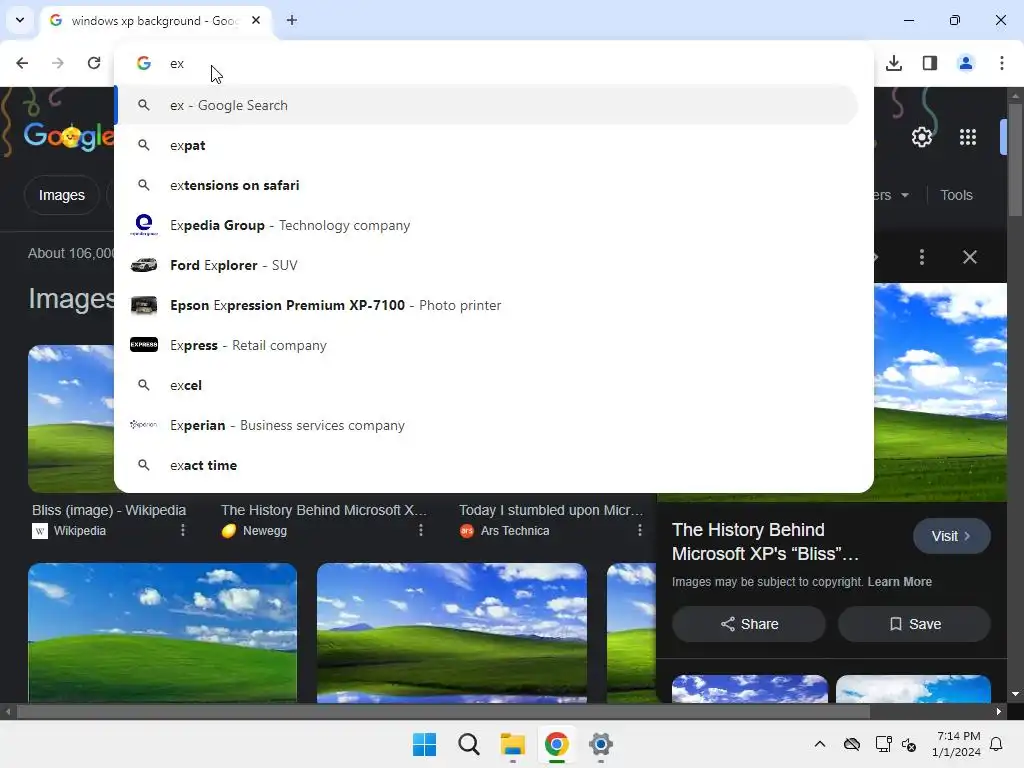Open a new tab with the plus icon

pos(292,20)
